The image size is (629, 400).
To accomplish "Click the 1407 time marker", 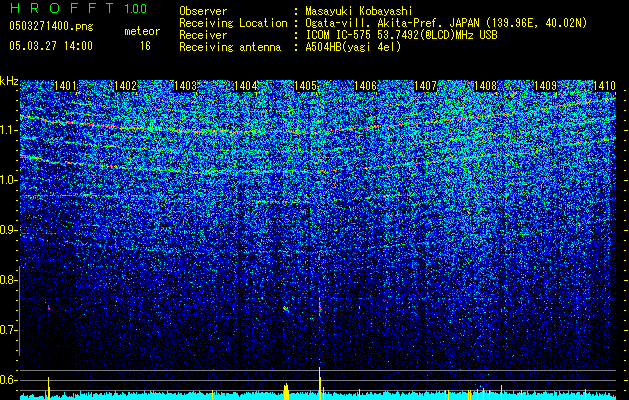I will click(426, 86).
